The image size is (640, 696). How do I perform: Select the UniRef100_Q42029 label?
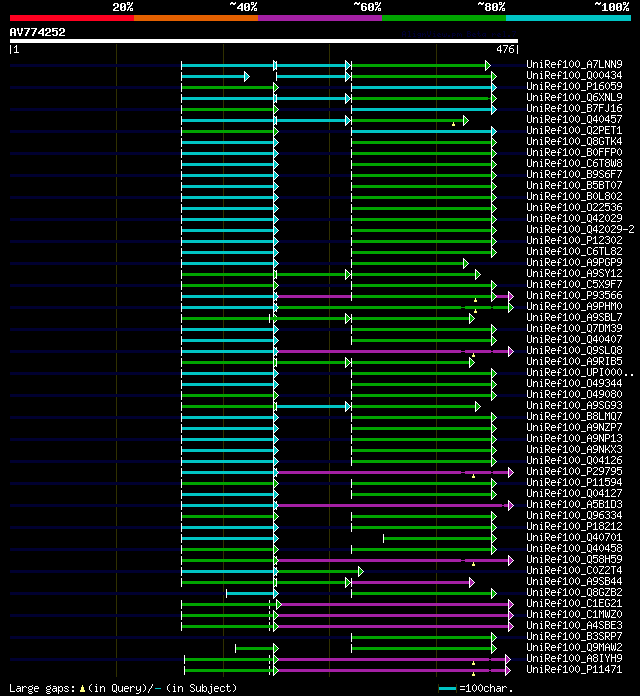point(574,218)
